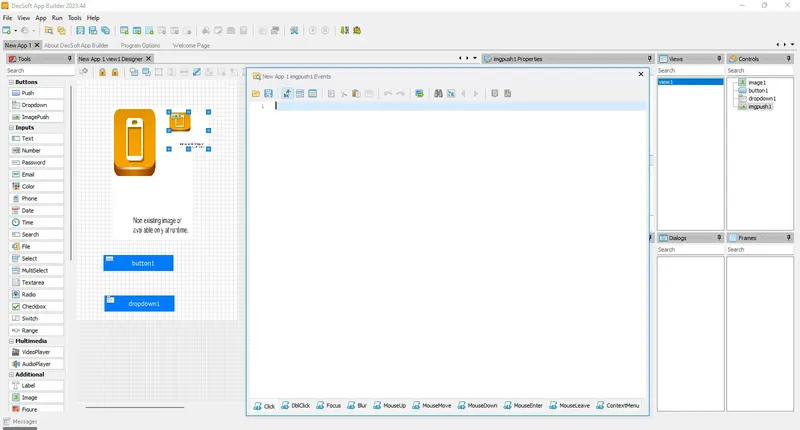Close the imgpush1 Events editor window
The image size is (800, 430).
click(641, 74)
